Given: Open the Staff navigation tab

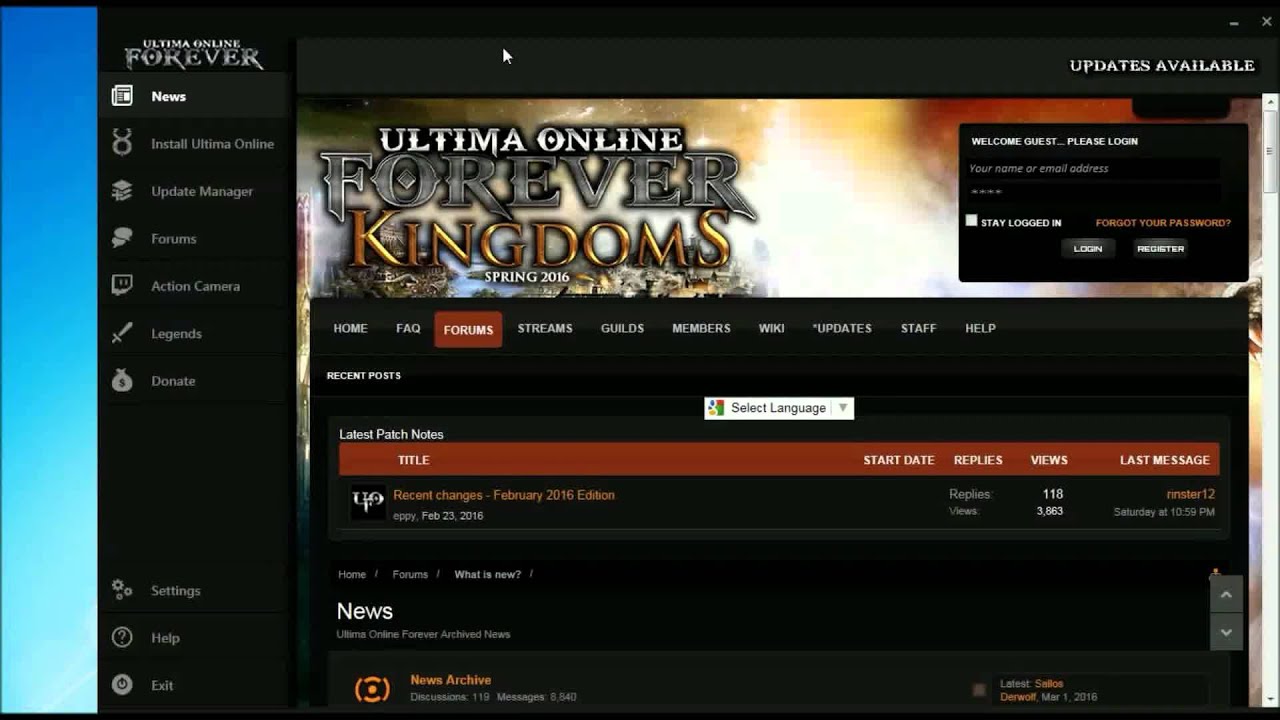Looking at the screenshot, I should tap(918, 328).
